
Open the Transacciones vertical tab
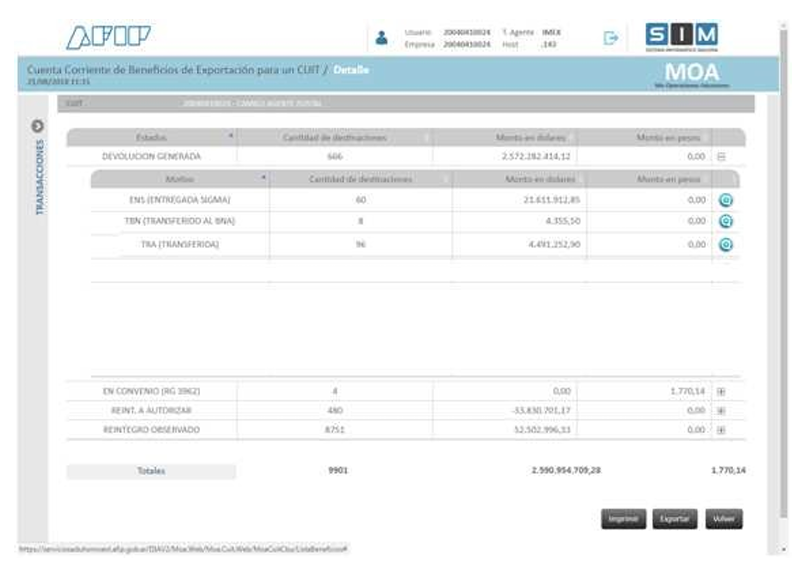(39, 178)
